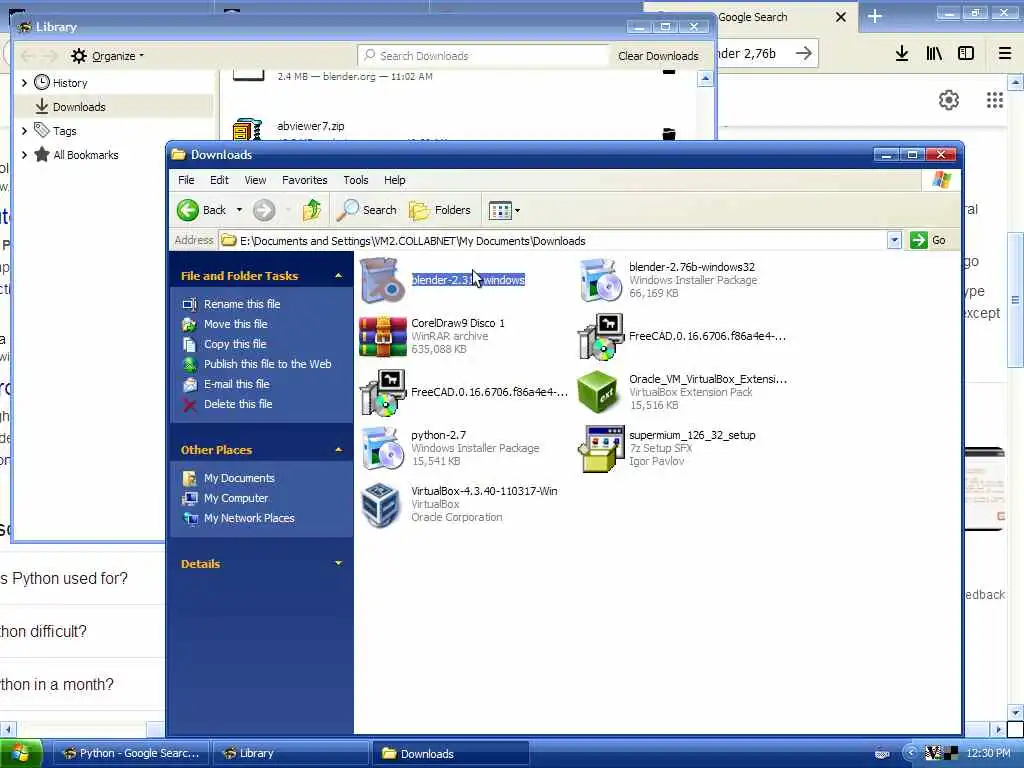This screenshot has height=768, width=1024.
Task: Expand History in Library sidebar
Action: click(24, 83)
